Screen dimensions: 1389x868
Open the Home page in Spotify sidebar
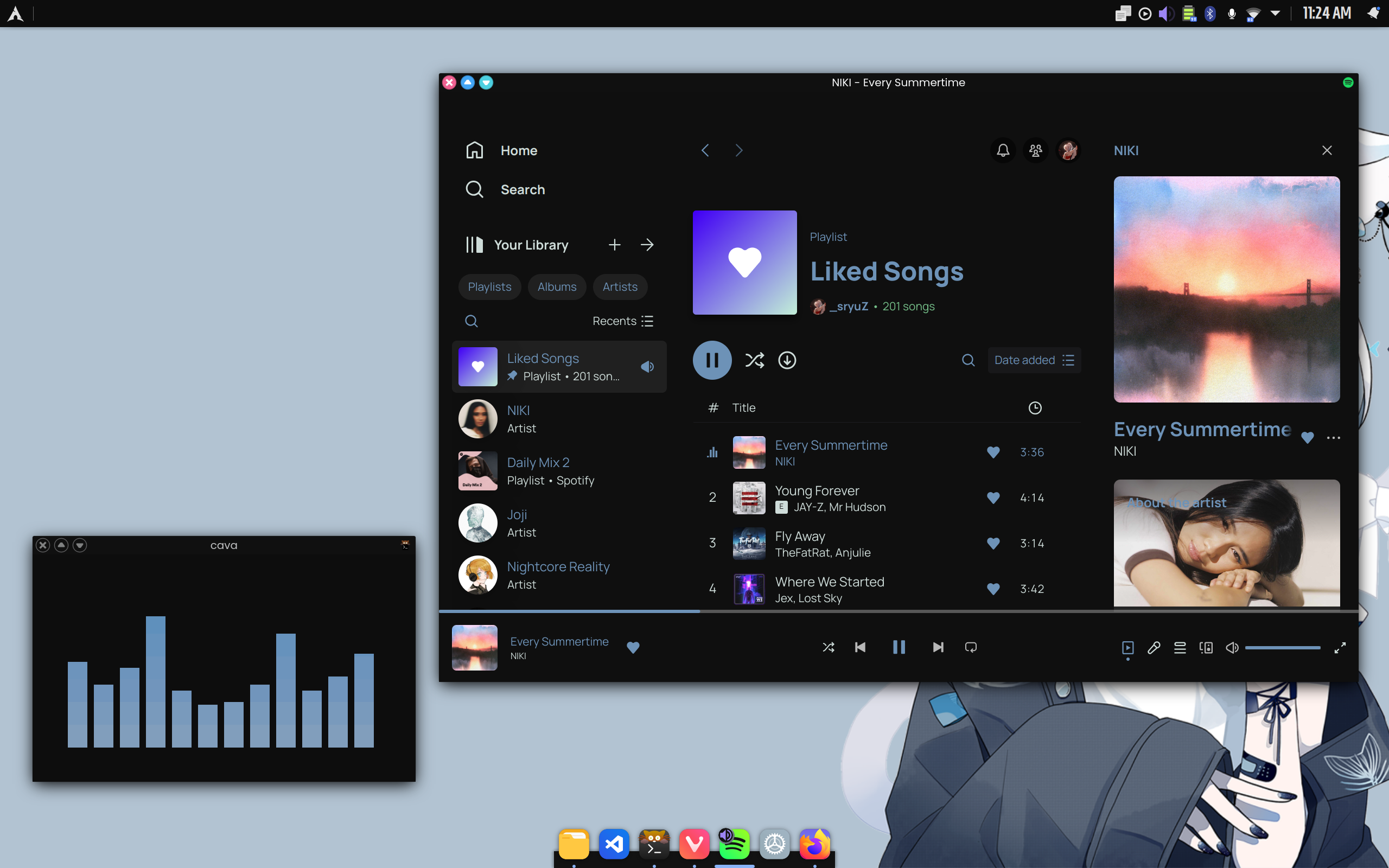[x=502, y=150]
